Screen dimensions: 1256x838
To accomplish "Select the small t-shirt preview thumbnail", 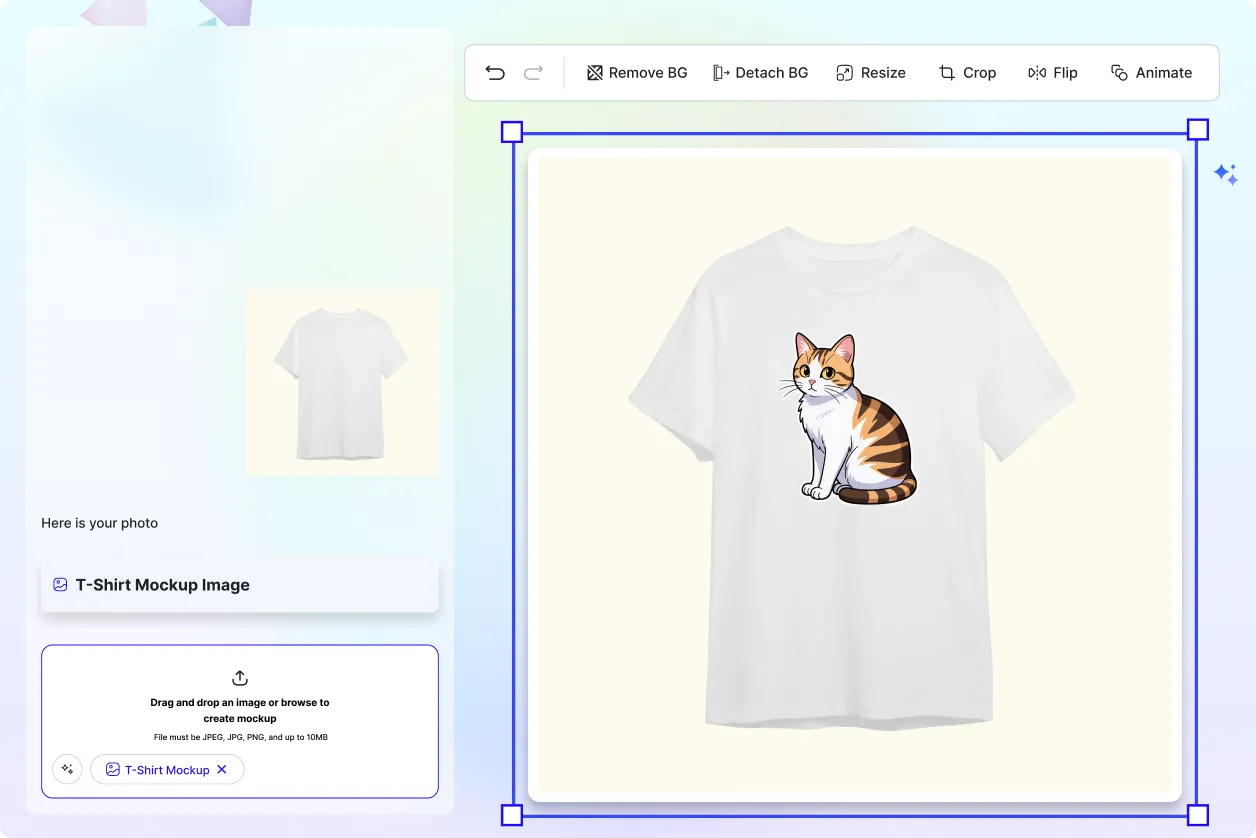I will point(341,382).
